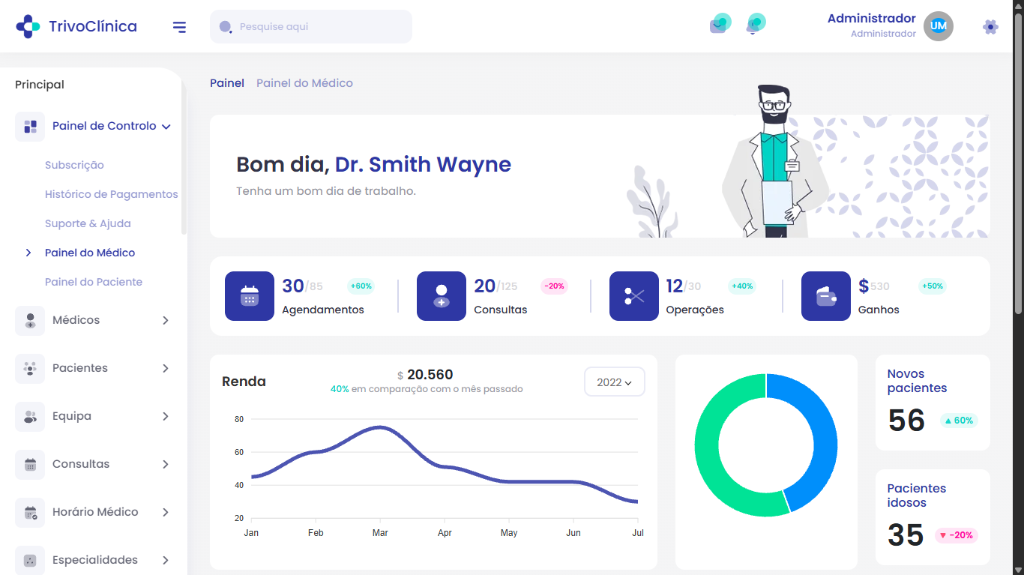Open Histórico de Pagamentos menu item
This screenshot has height=575, width=1024.
click(111, 194)
